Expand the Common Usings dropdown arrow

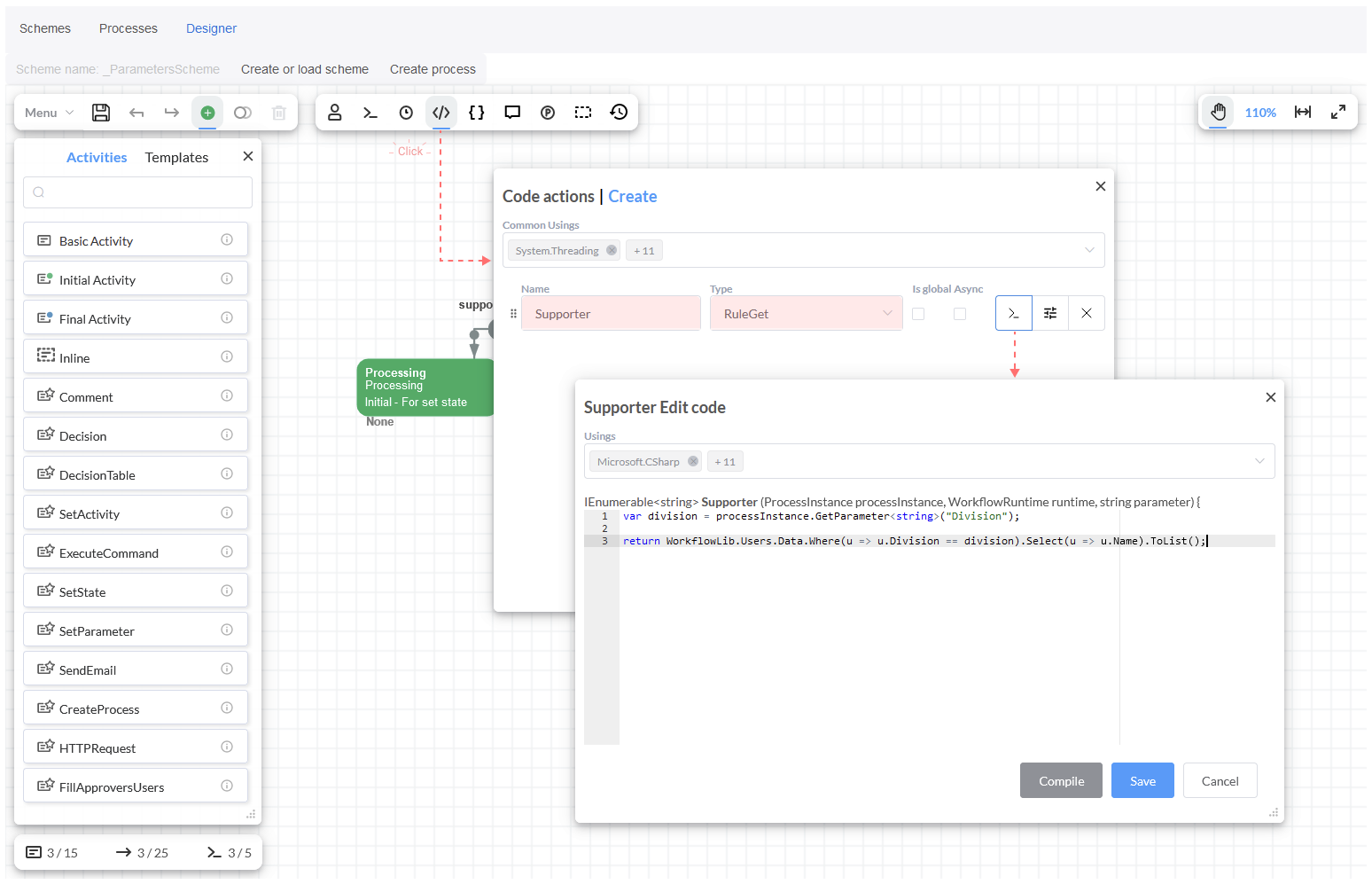point(1089,250)
